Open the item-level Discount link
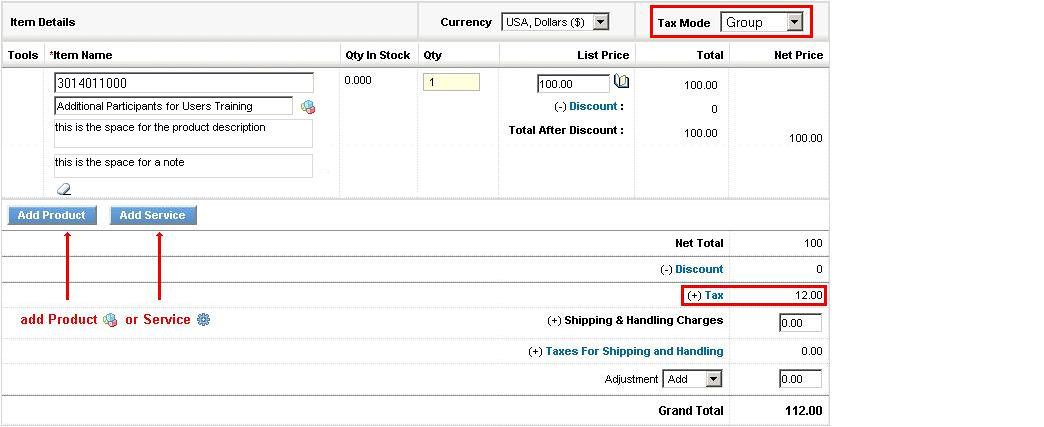The height and width of the screenshot is (427, 1044). point(593,107)
